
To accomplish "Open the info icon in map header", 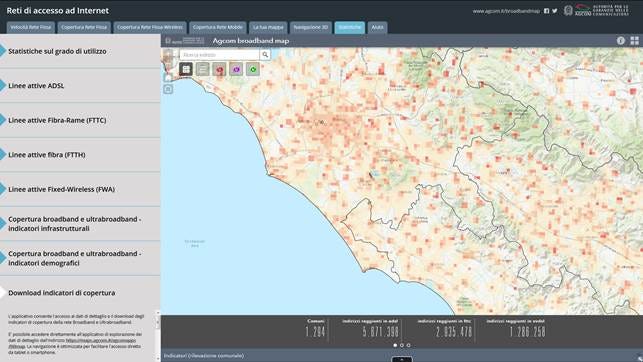I will (x=621, y=41).
